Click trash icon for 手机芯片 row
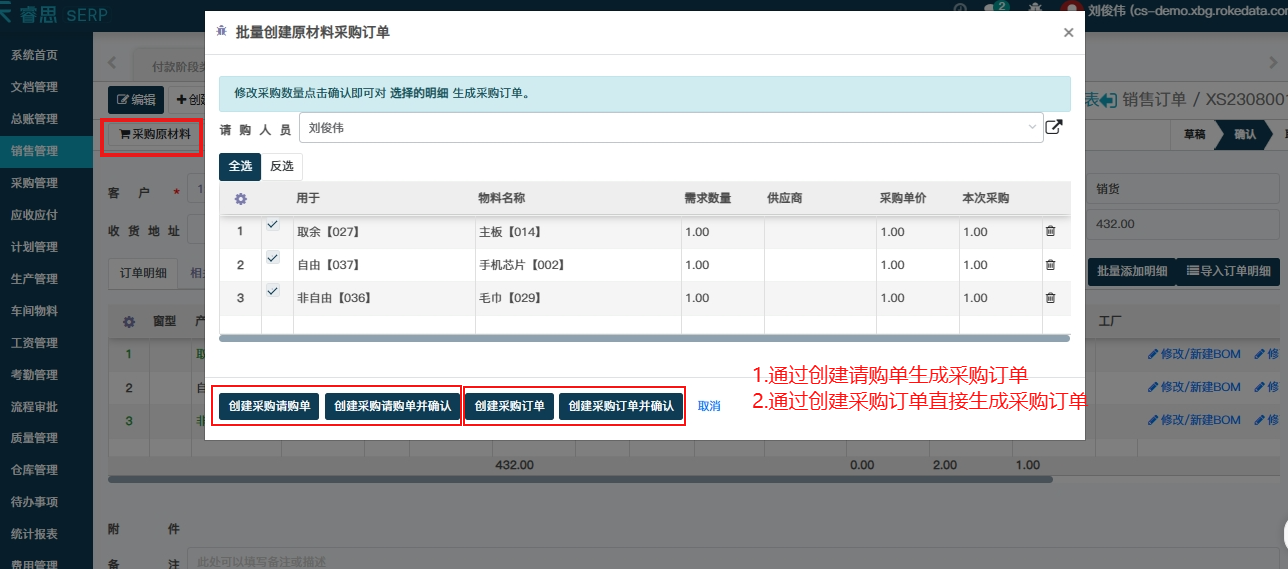Screen dimensions: 1288x569 click(x=1050, y=265)
